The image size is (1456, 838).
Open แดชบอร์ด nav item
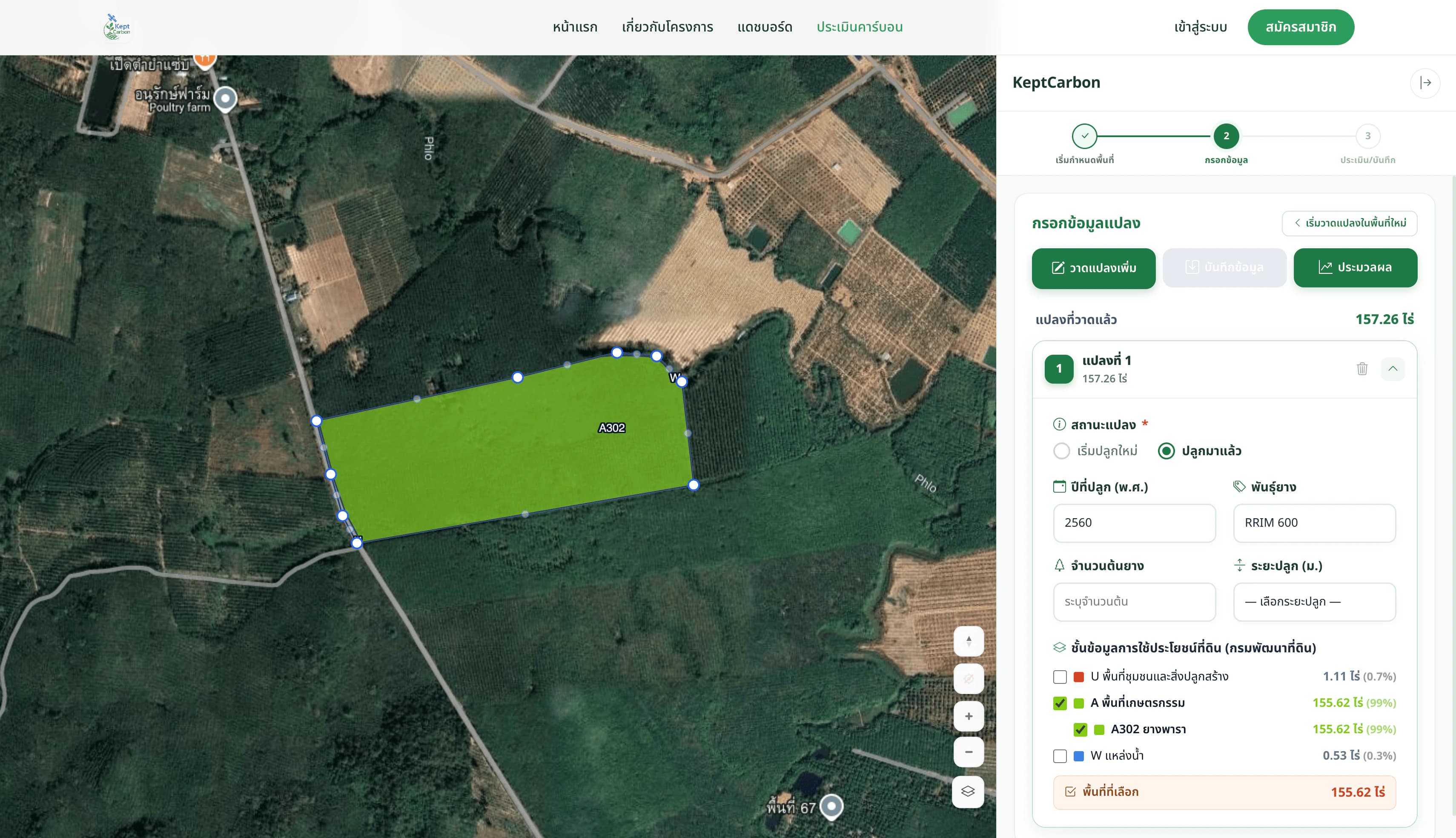click(x=765, y=27)
